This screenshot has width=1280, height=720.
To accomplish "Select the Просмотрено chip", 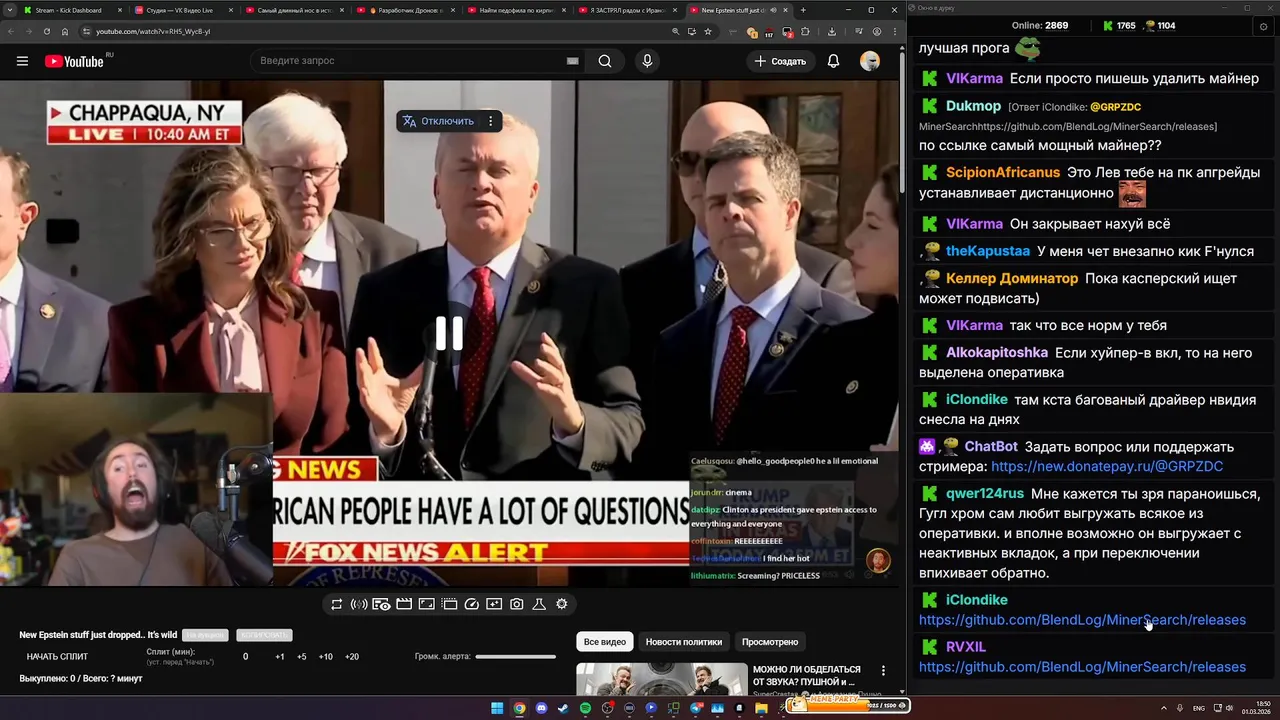I will coord(770,642).
